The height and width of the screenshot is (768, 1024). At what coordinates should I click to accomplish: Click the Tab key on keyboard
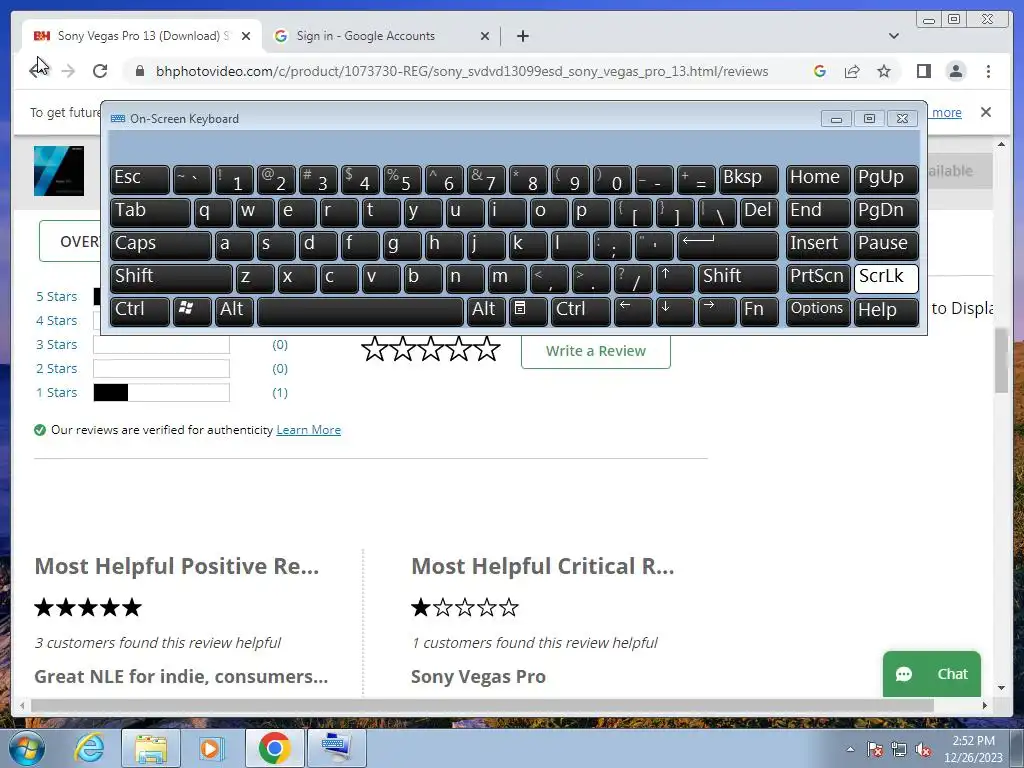click(x=150, y=212)
